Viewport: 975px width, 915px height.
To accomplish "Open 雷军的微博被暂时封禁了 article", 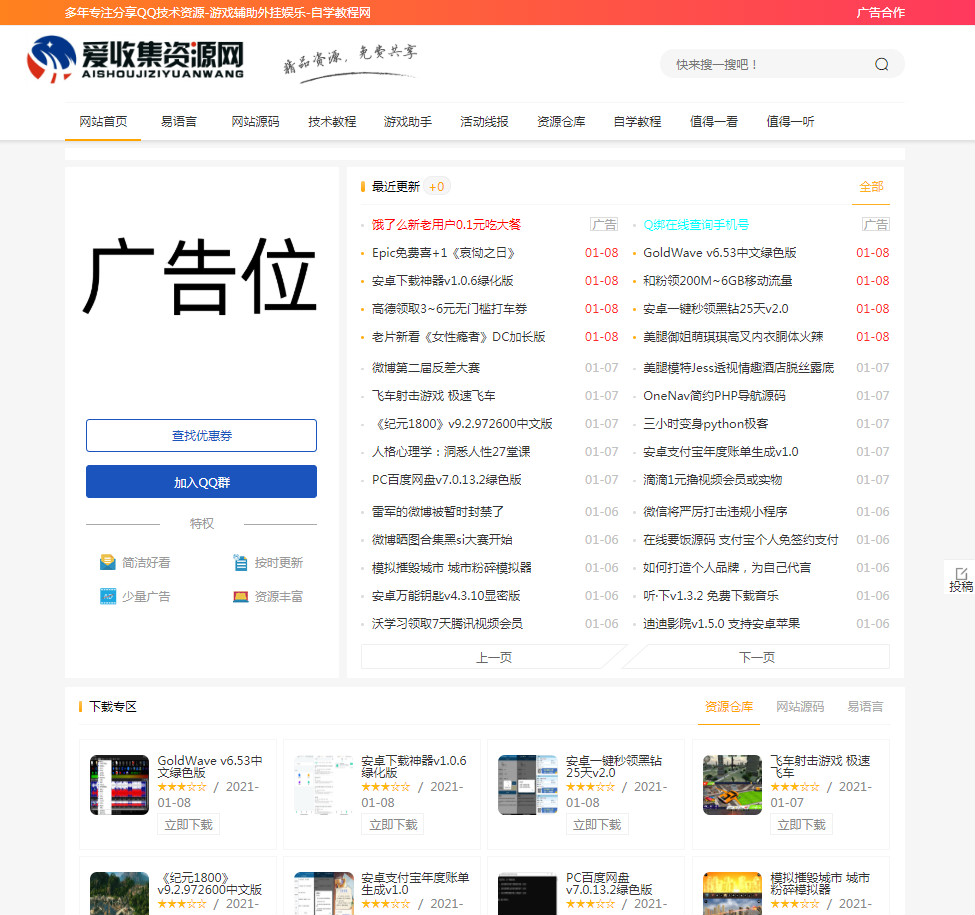I will click(x=438, y=512).
